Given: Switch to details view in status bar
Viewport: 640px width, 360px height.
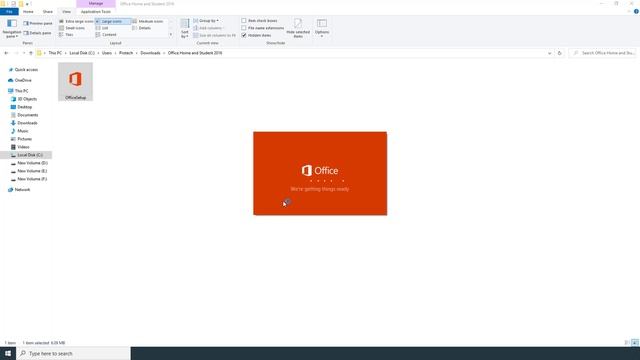Looking at the screenshot, I should [x=627, y=343].
